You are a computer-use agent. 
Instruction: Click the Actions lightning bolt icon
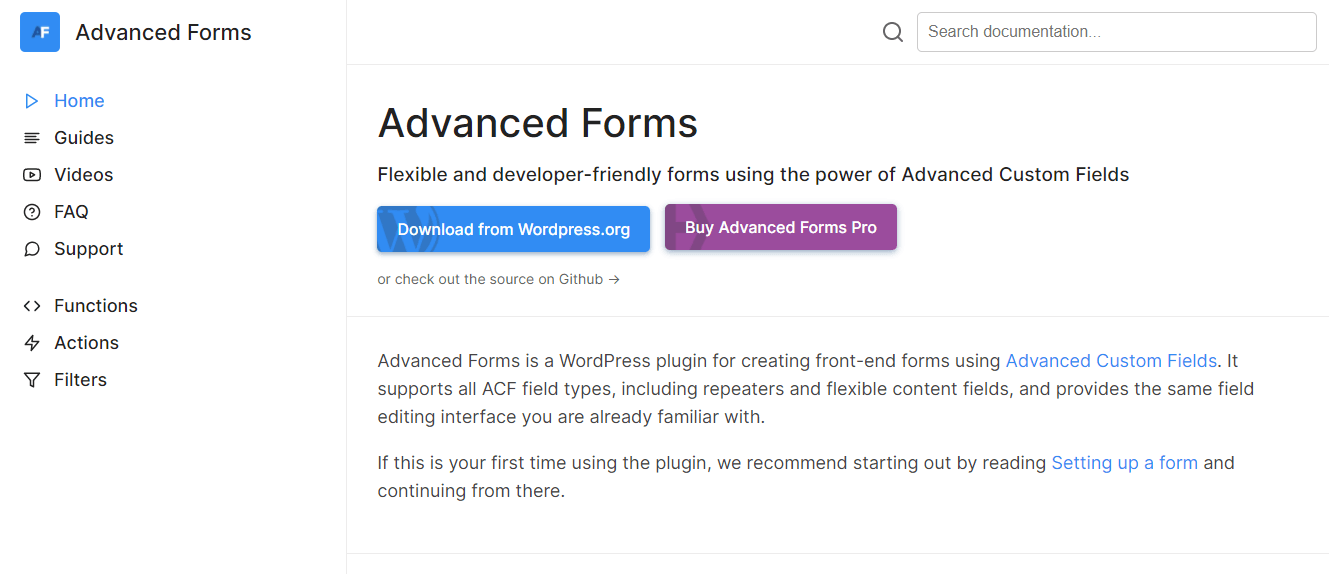[32, 343]
